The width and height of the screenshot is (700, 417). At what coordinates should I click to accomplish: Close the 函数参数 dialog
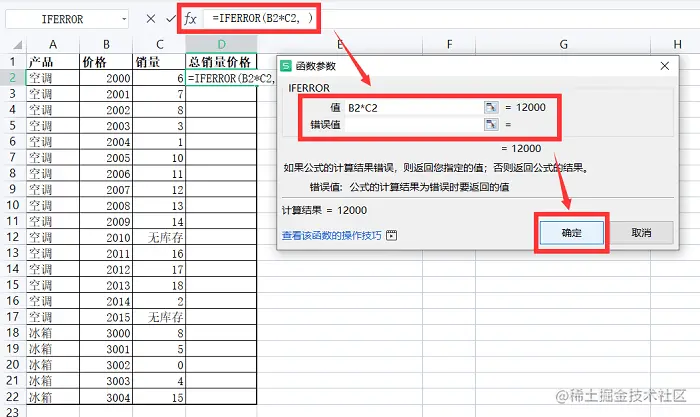[x=665, y=66]
